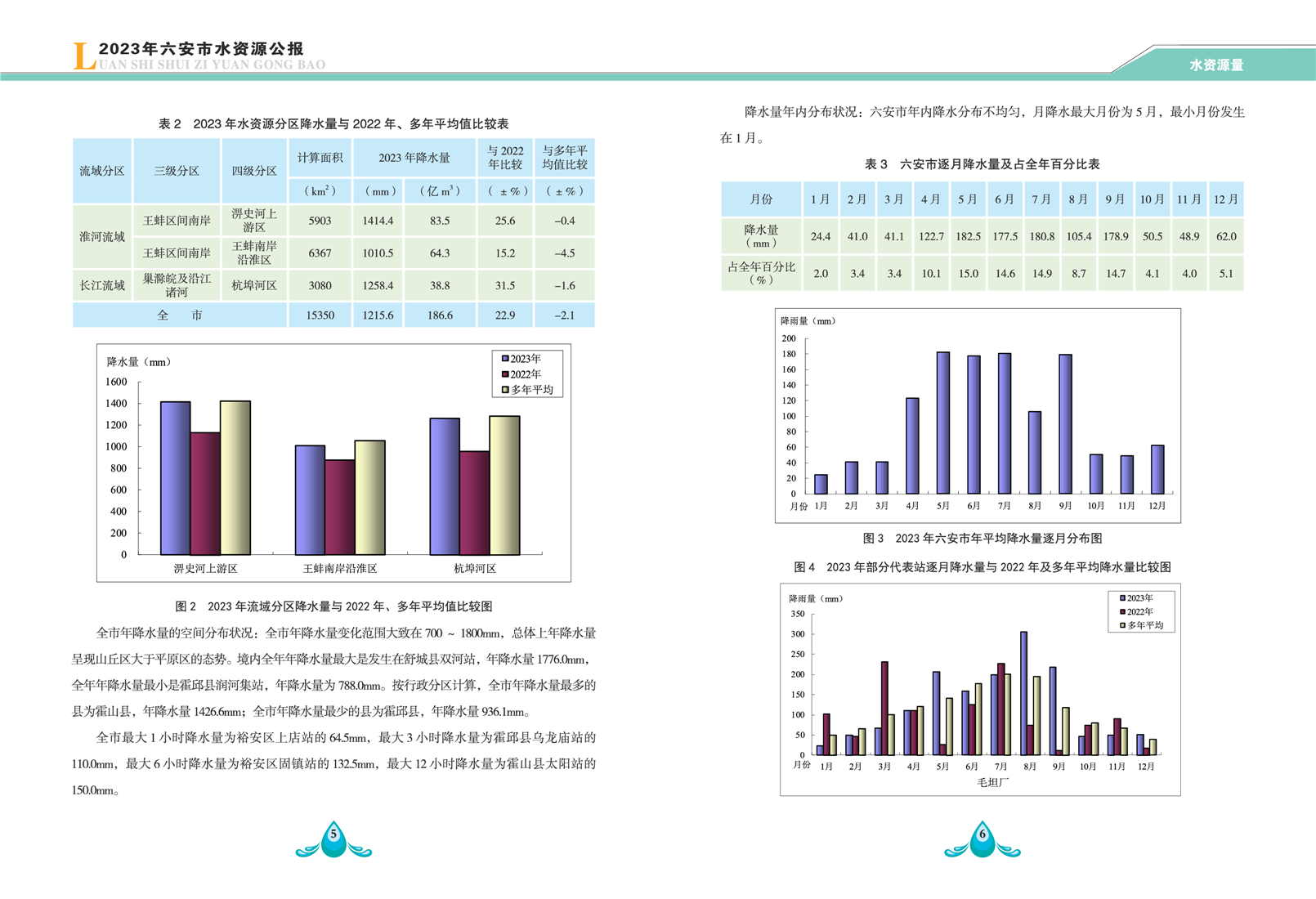Viewport: 1316px width, 899px height.
Task: Click the paragraph starting 全市年降水量的空间分布状况
Action: [x=333, y=673]
